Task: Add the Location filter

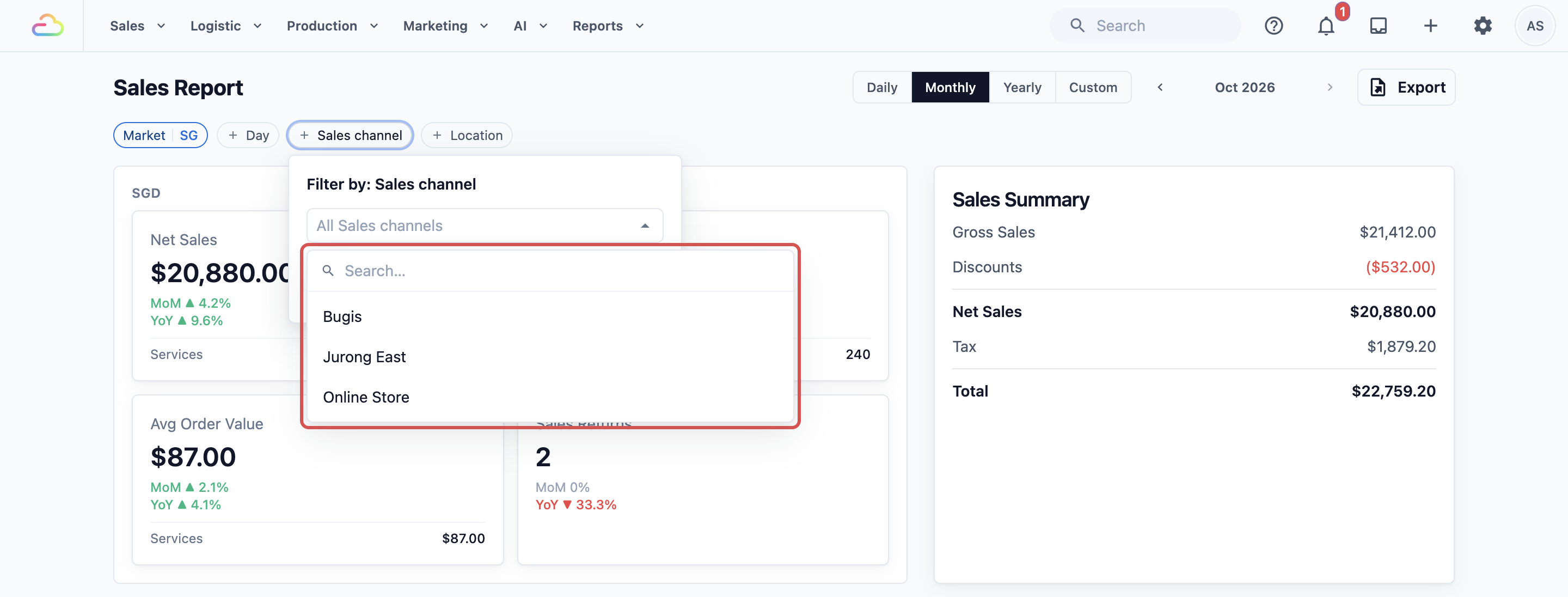Action: (x=467, y=135)
